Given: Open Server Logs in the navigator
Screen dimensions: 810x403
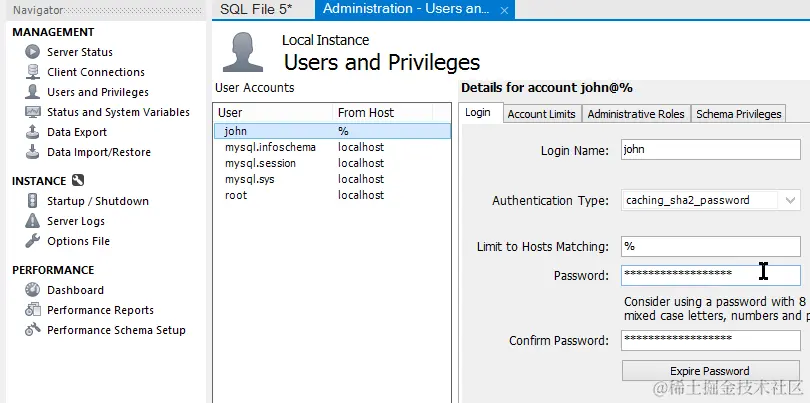Looking at the screenshot, I should coord(76,221).
